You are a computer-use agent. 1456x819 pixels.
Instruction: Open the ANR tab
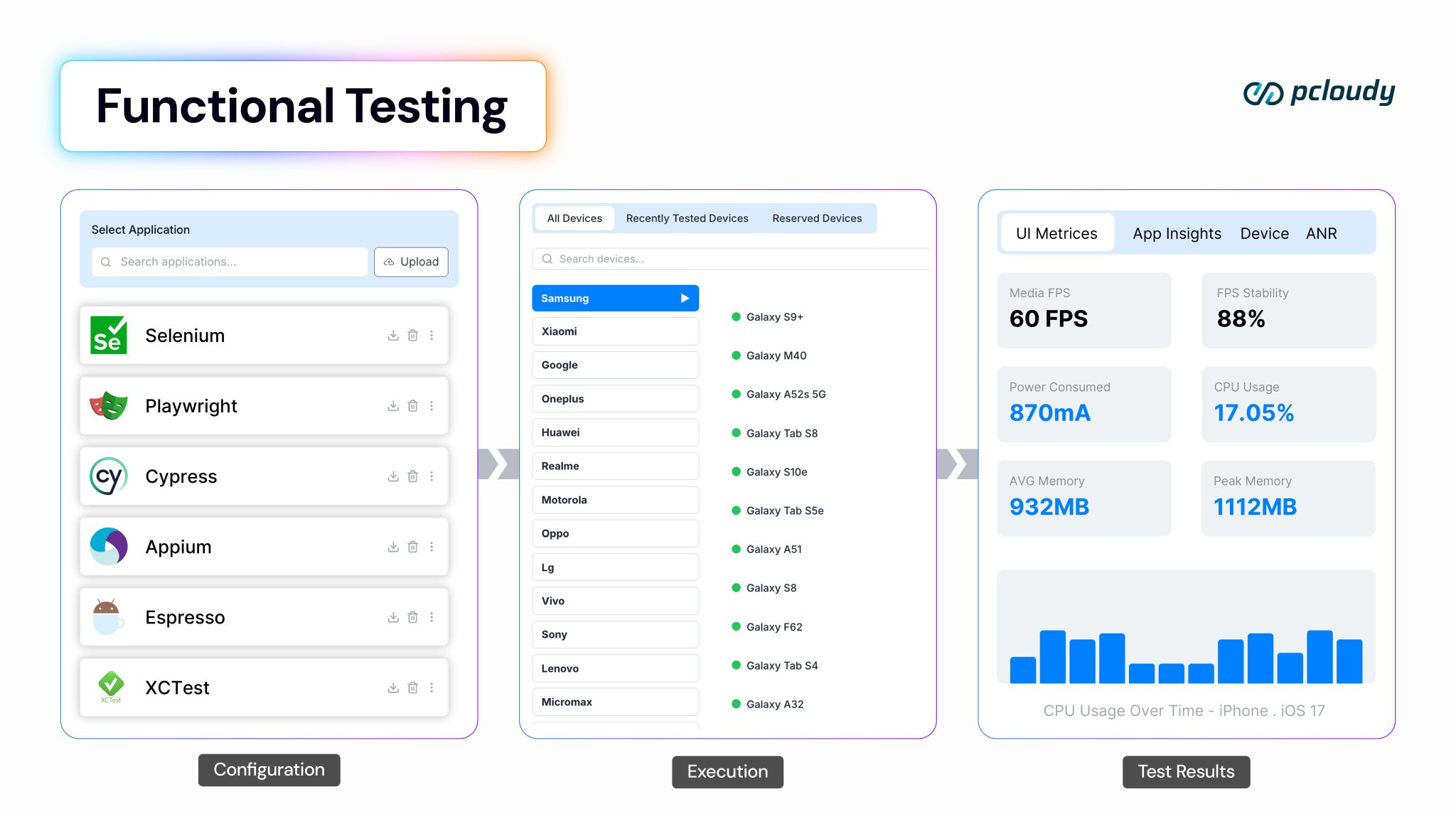tap(1321, 233)
